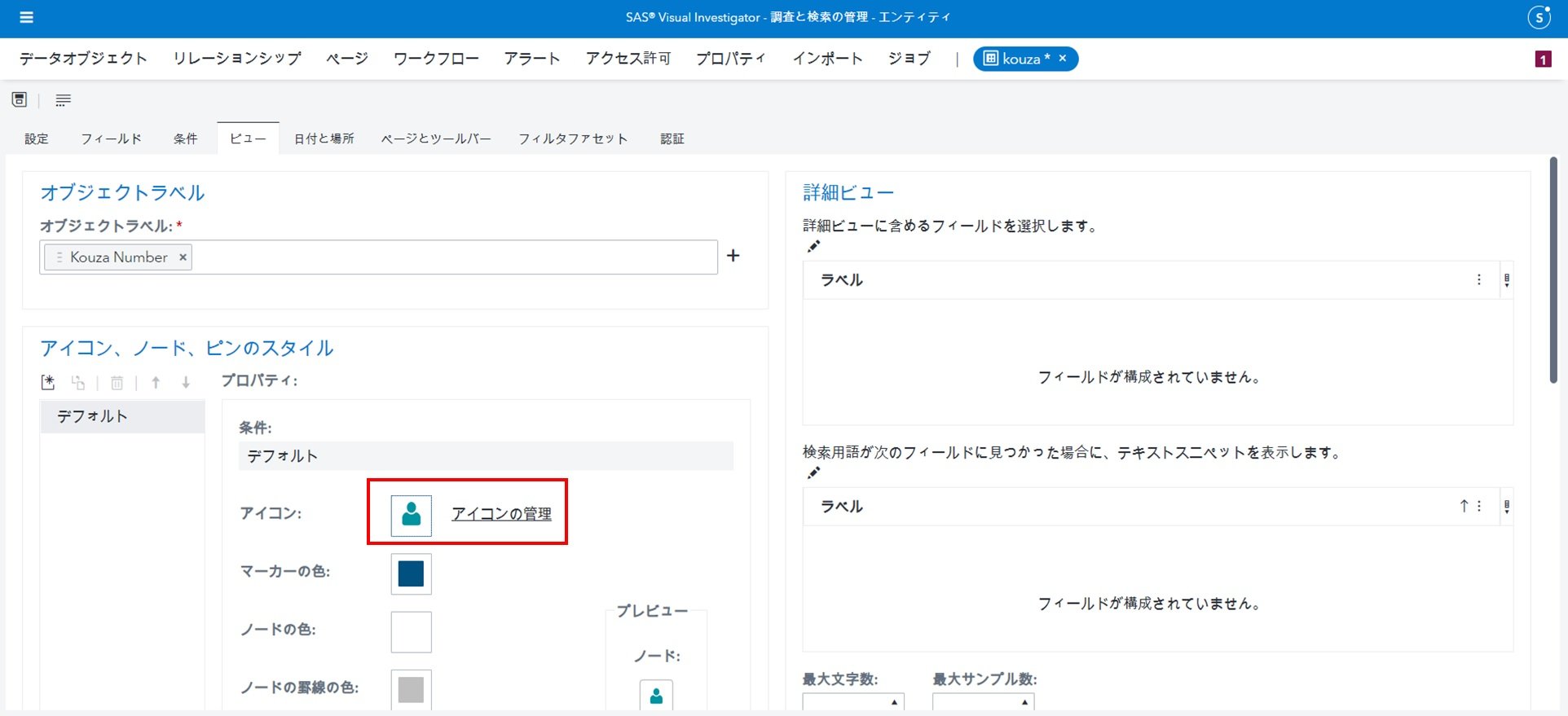1568x716 pixels.
Task: Select the ビュー tab
Action: point(249,138)
